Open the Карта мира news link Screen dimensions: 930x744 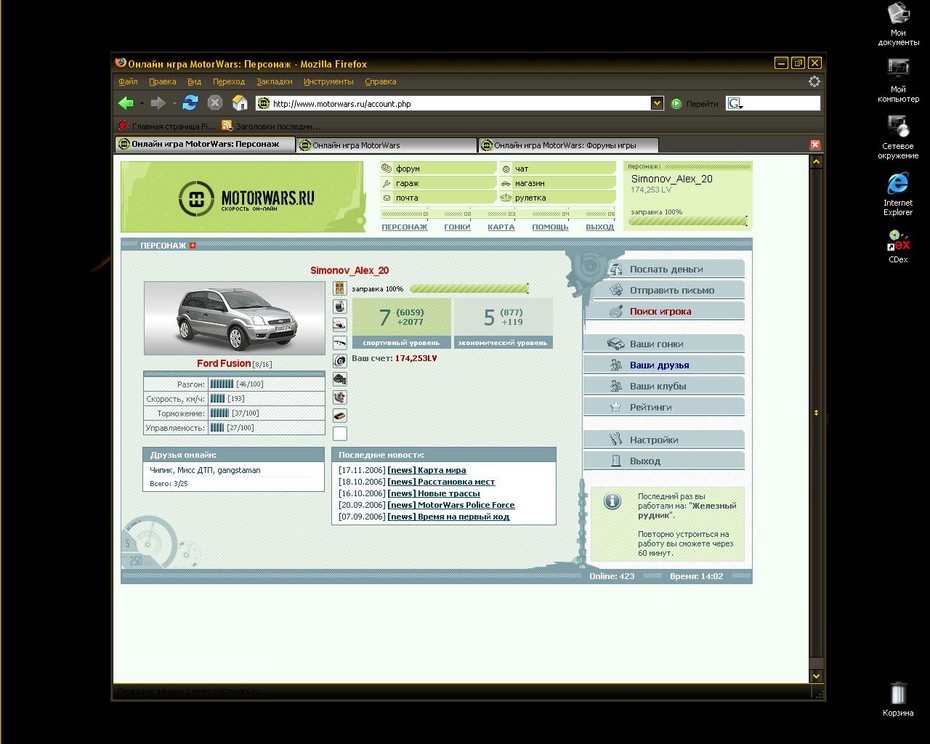pos(426,470)
